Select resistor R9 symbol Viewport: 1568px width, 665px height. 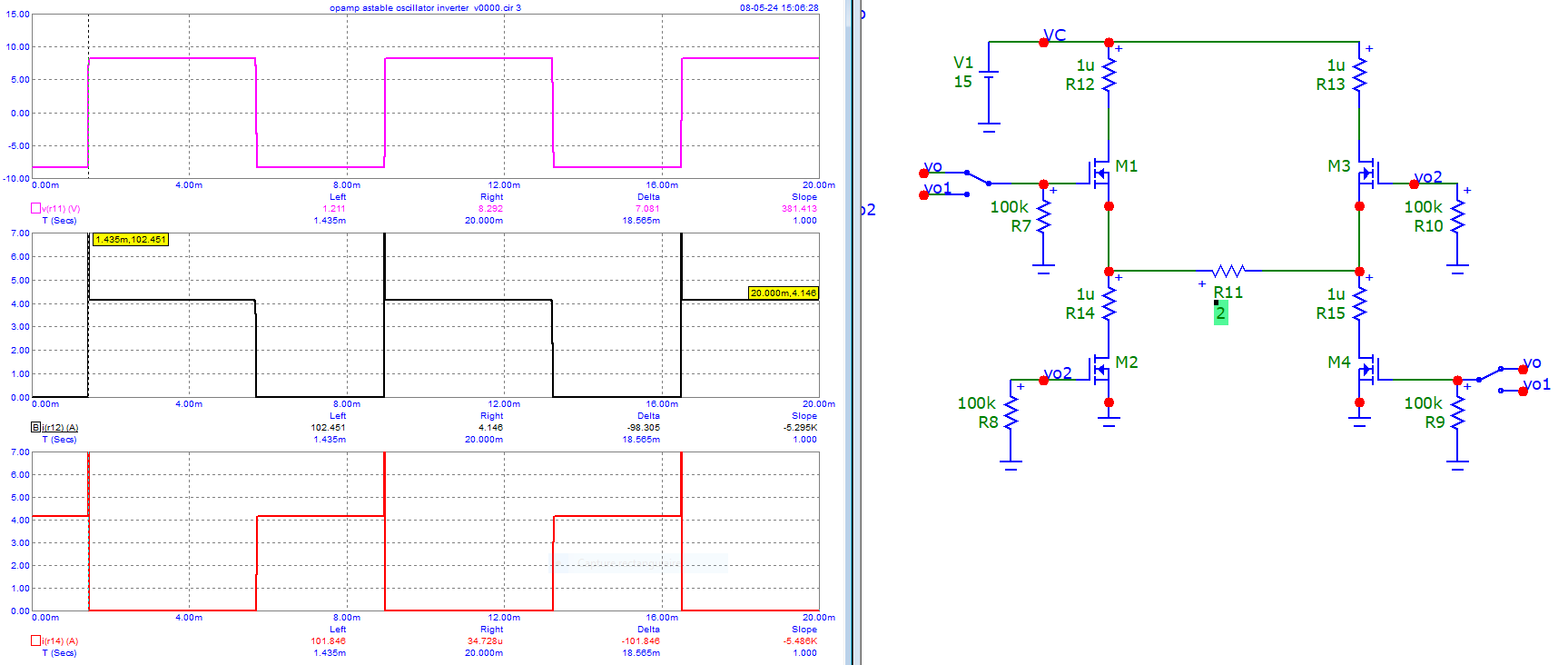coord(1457,413)
